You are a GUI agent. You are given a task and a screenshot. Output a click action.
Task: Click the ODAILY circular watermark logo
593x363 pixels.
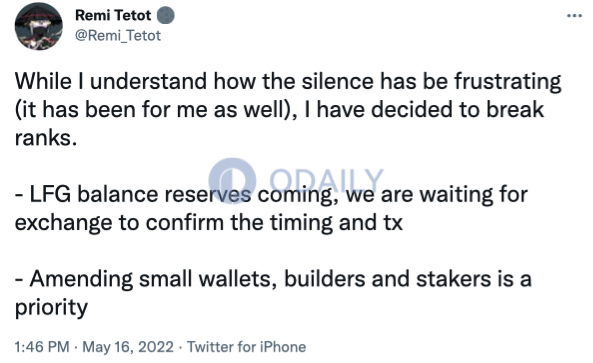(x=232, y=181)
